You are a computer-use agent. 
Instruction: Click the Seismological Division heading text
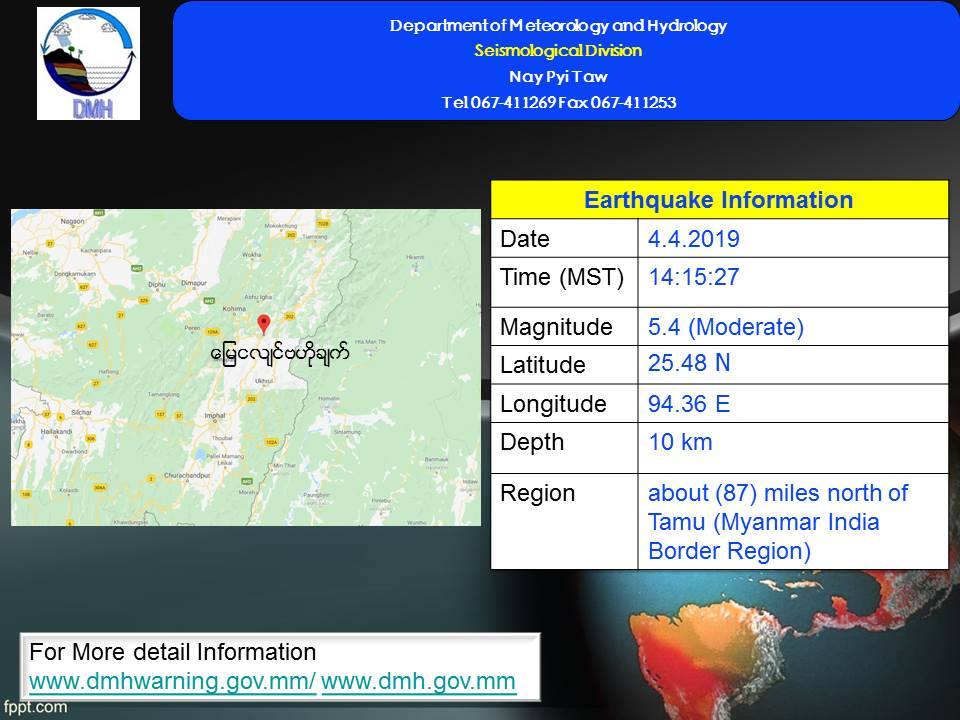point(558,51)
